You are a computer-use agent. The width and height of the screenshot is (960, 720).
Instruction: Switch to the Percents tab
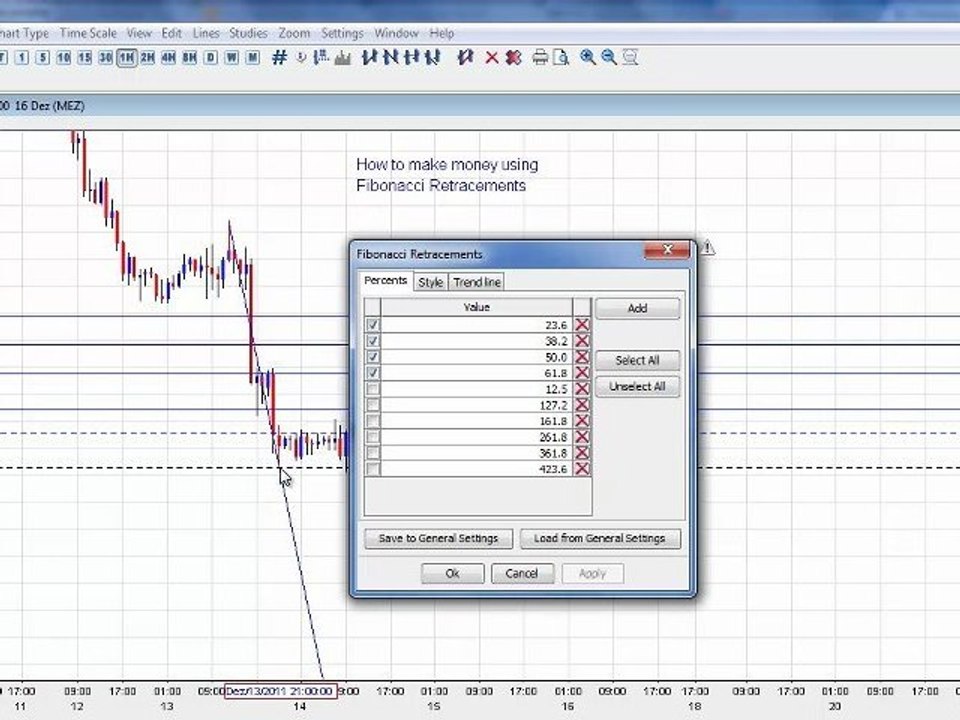[385, 280]
